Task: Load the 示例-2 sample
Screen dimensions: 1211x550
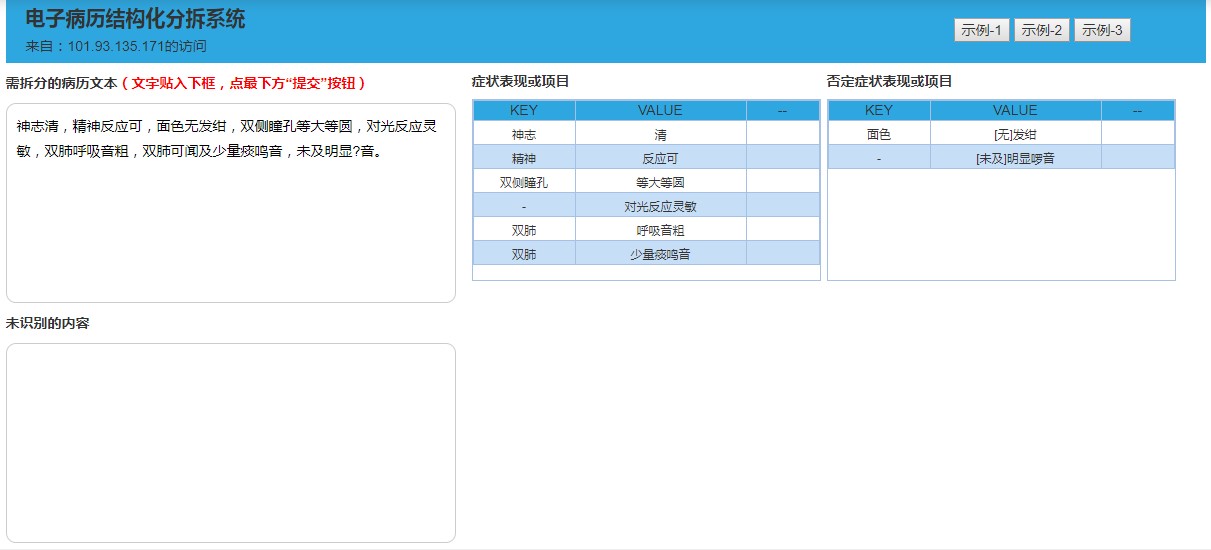Action: 1042,30
